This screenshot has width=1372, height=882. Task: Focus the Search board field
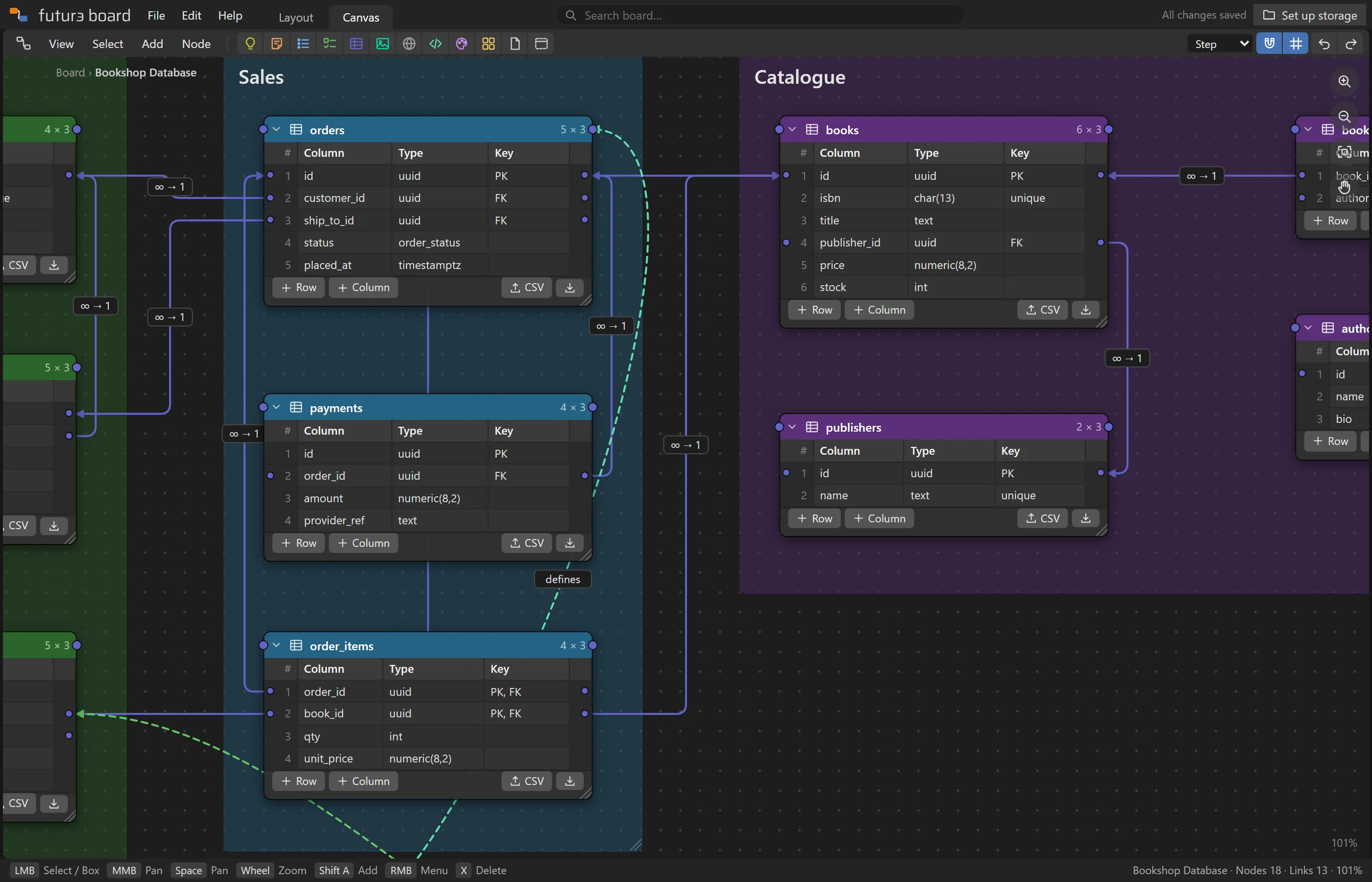(x=760, y=16)
